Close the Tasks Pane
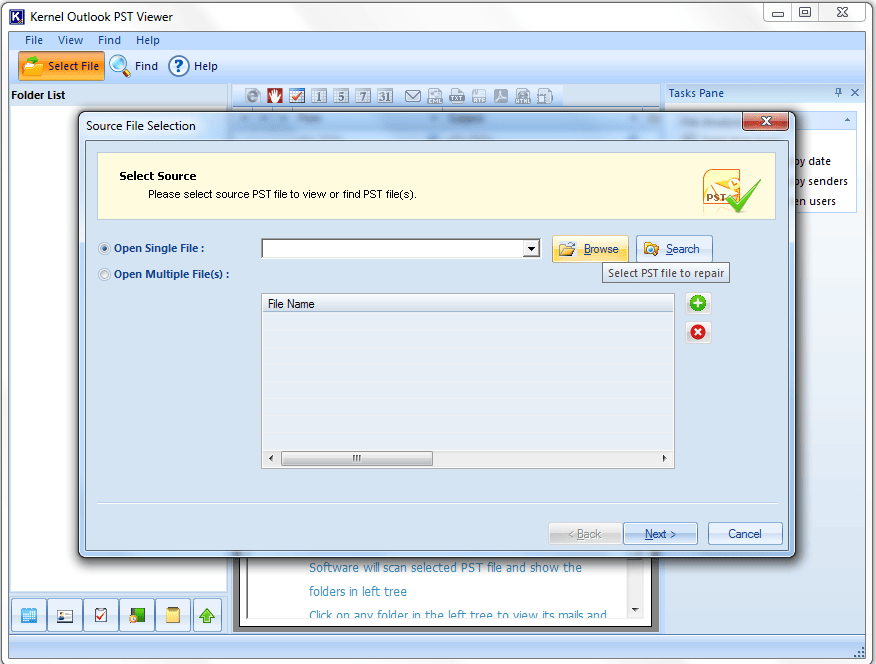This screenshot has height=664, width=876. pos(855,93)
